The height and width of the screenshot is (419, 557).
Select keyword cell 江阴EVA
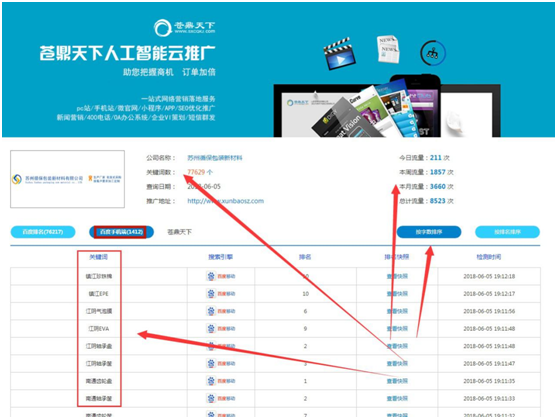coord(98,328)
